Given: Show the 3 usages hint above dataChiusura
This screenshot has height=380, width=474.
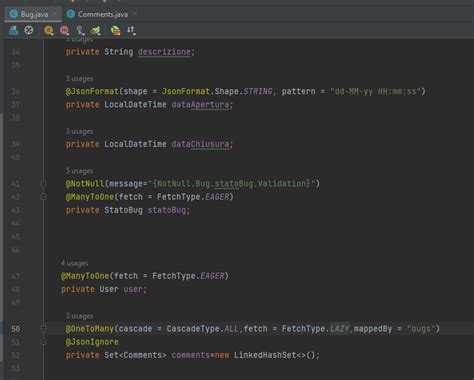Looking at the screenshot, I should pyautogui.click(x=79, y=131).
